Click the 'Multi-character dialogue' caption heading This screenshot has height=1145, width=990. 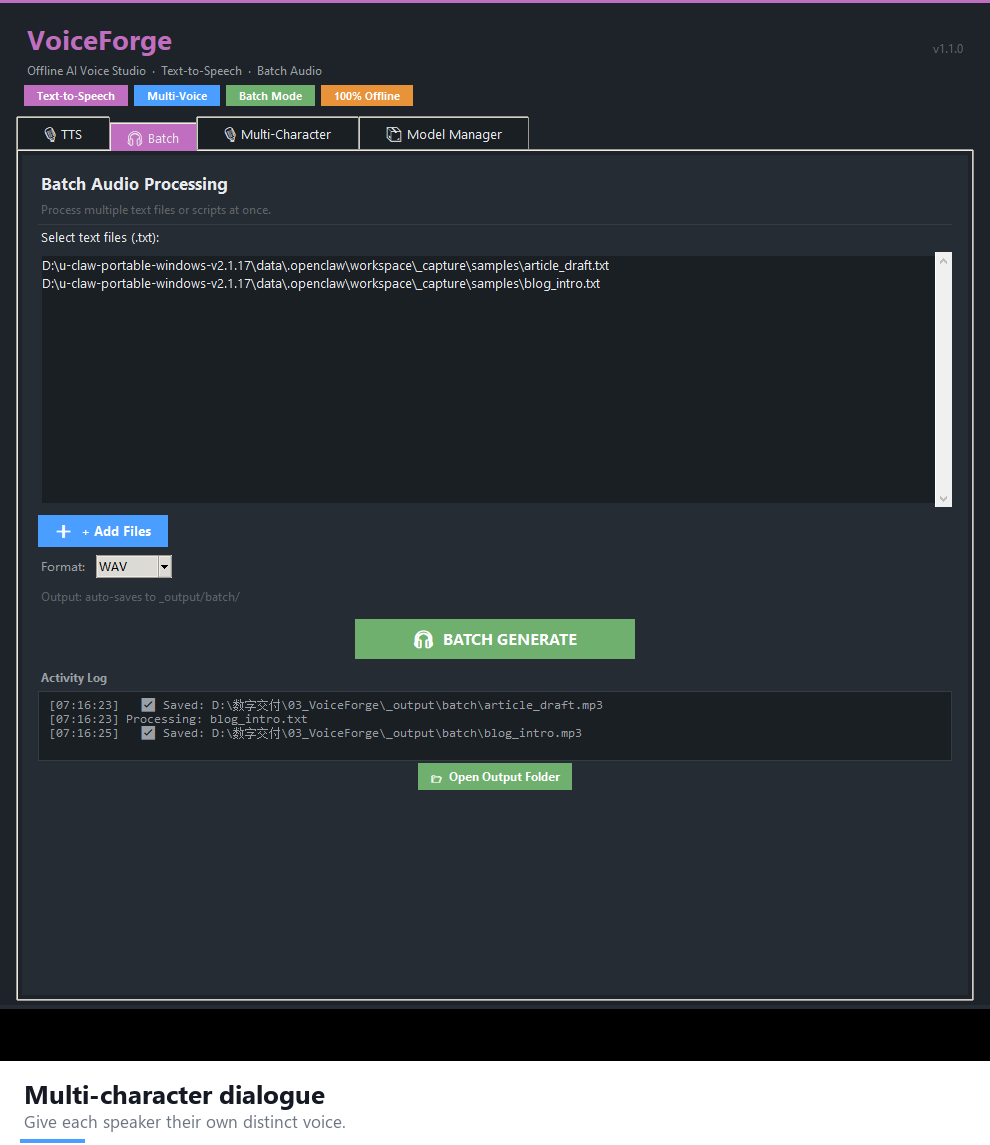(x=174, y=1095)
